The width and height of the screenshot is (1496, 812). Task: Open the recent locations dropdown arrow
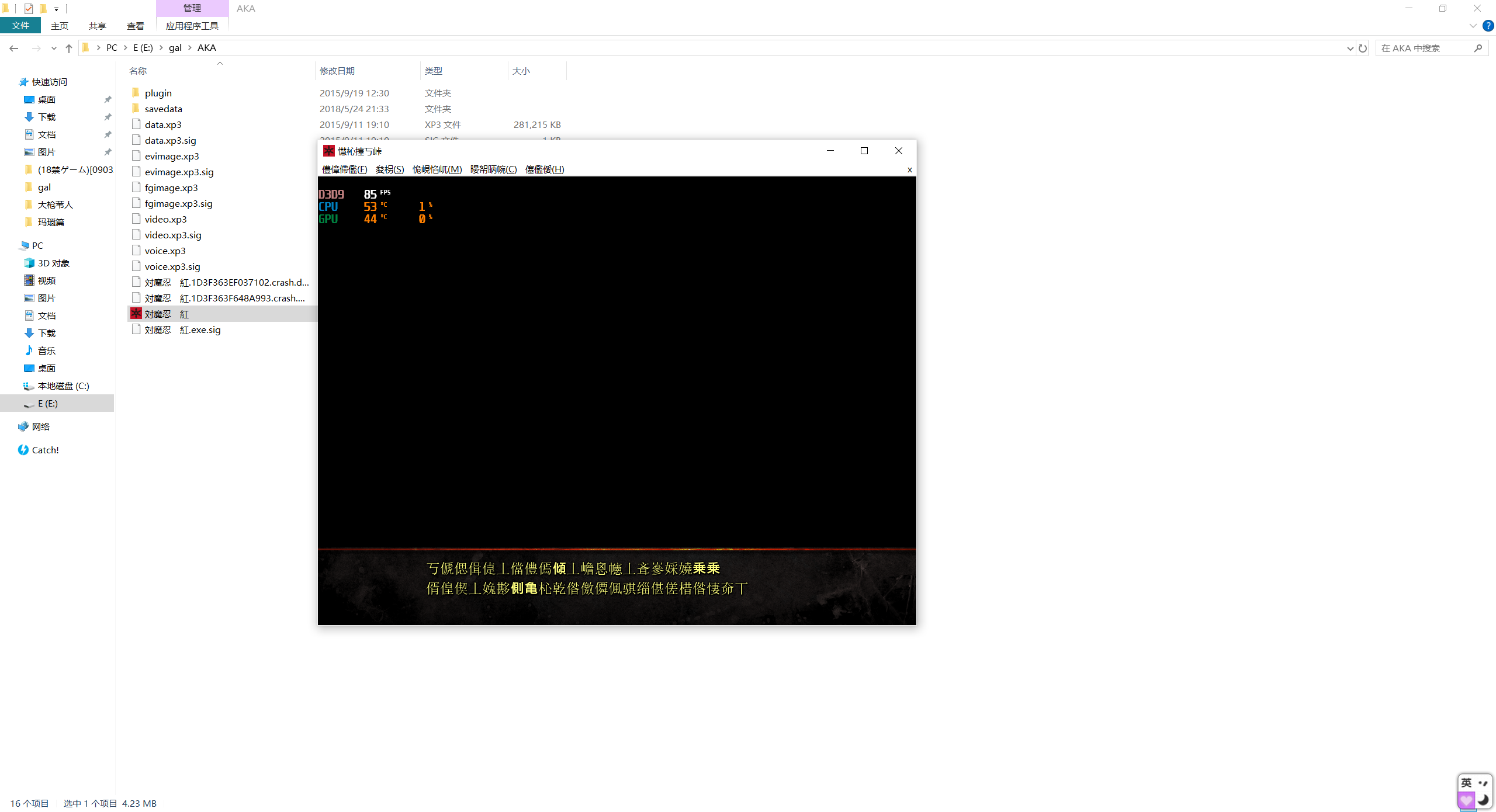[54, 48]
